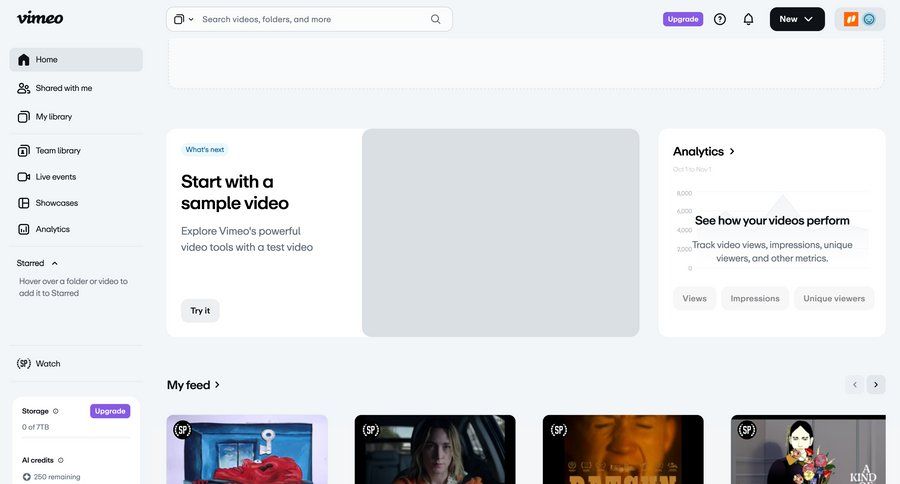Click the Live events camera icon

tap(24, 177)
